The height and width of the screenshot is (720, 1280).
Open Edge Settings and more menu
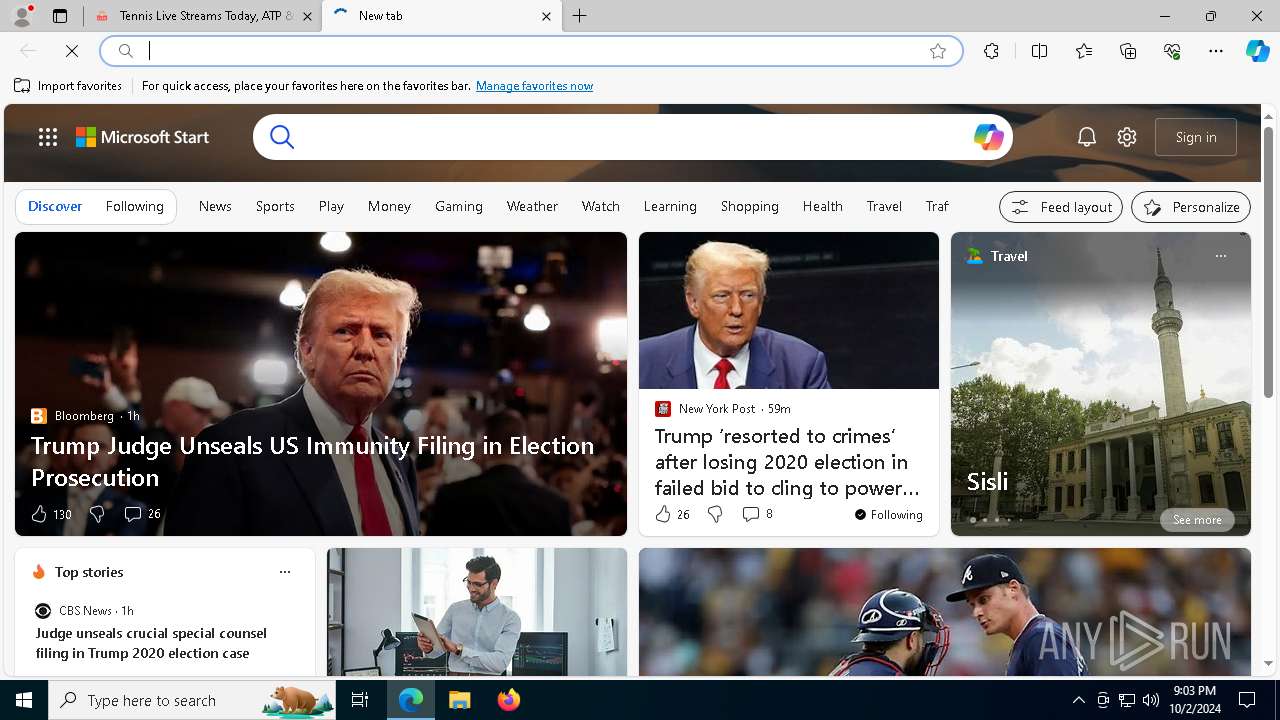pyautogui.click(x=1216, y=51)
